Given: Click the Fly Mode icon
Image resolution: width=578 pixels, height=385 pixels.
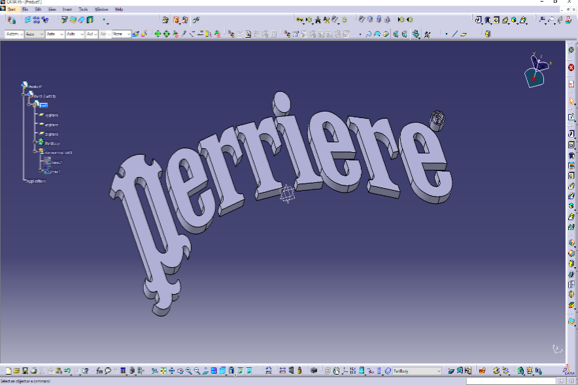Looking at the screenshot, I should (x=155, y=371).
